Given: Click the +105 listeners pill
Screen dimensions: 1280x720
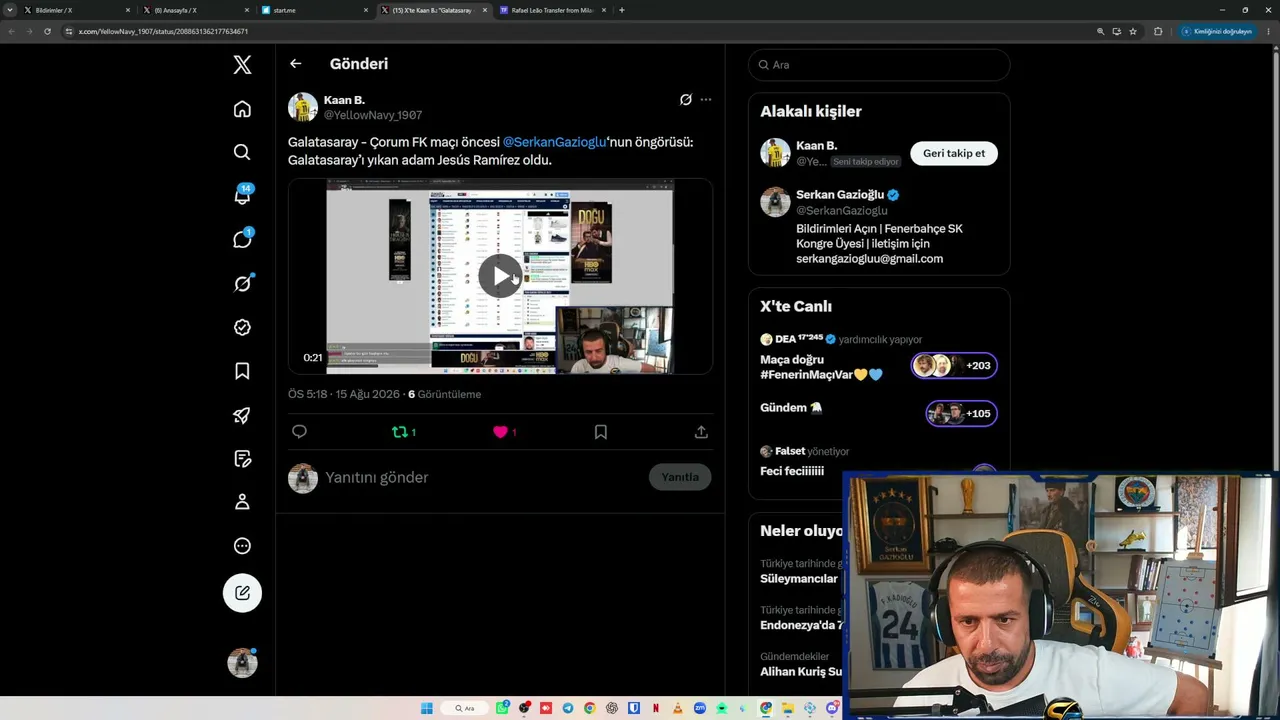Looking at the screenshot, I should pos(961,414).
